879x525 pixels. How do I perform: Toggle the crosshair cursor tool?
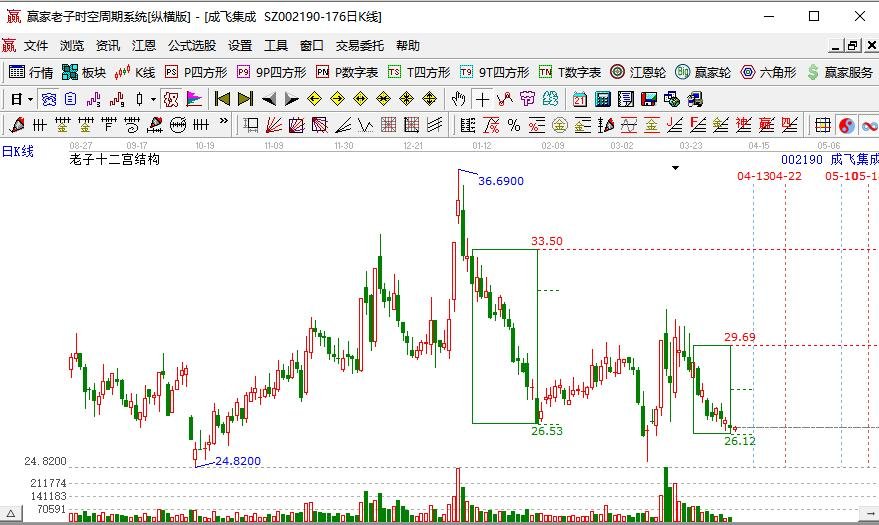tap(482, 99)
